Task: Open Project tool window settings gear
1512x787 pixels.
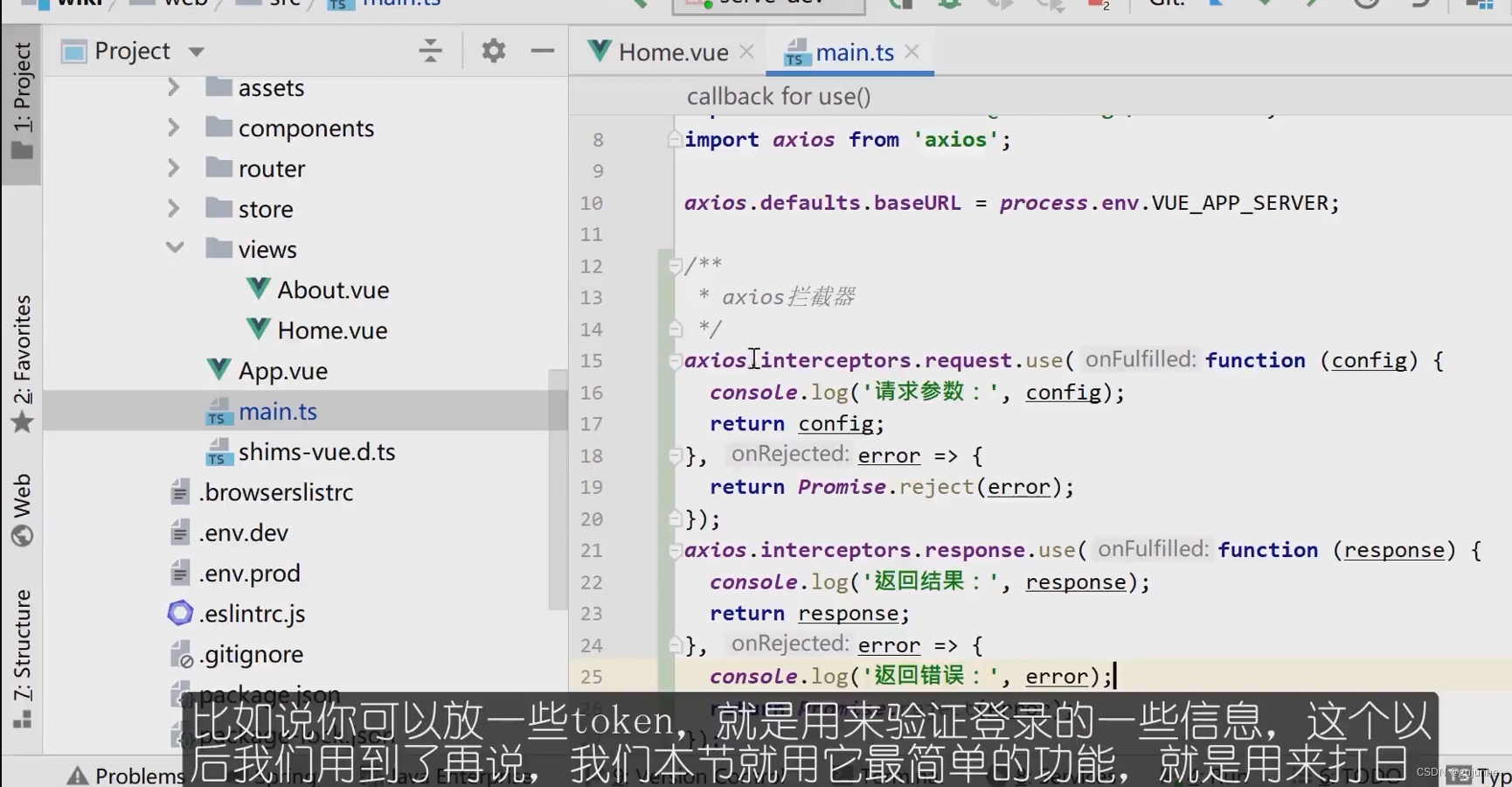Action: coord(493,51)
